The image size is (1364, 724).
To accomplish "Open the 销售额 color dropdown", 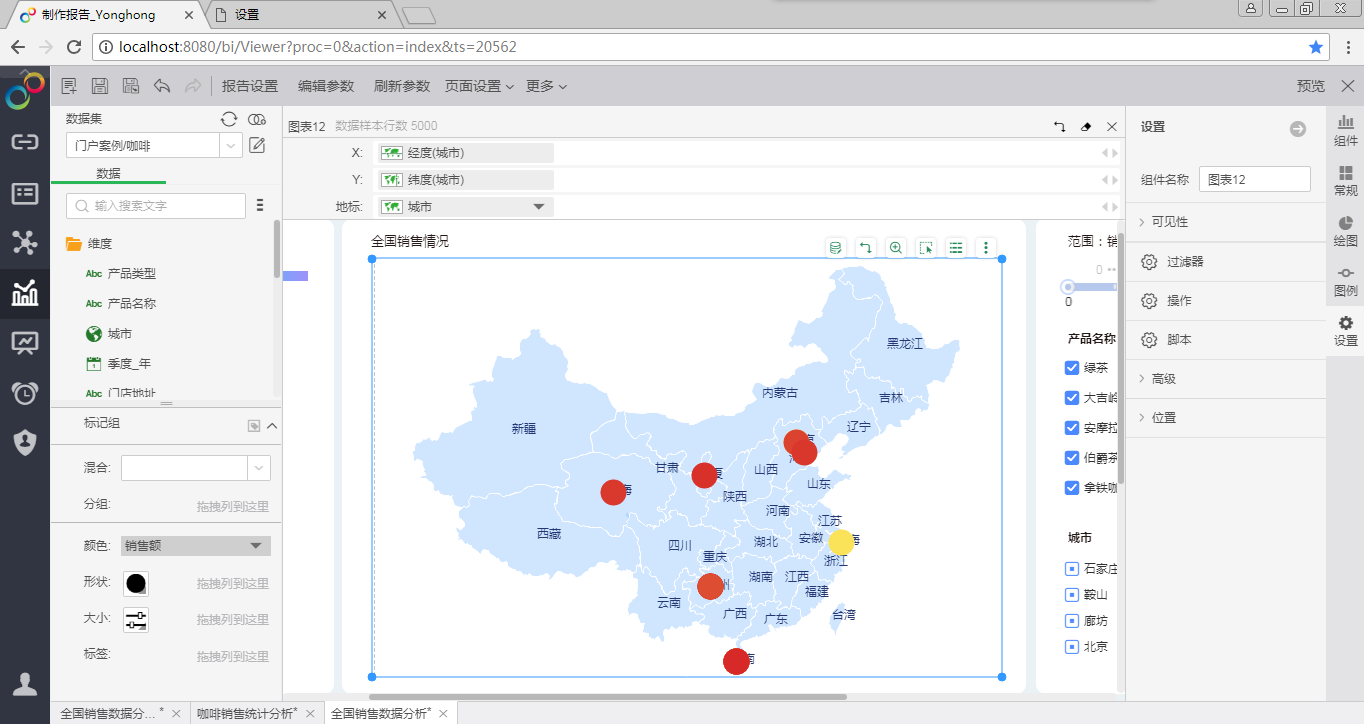I will (x=196, y=546).
